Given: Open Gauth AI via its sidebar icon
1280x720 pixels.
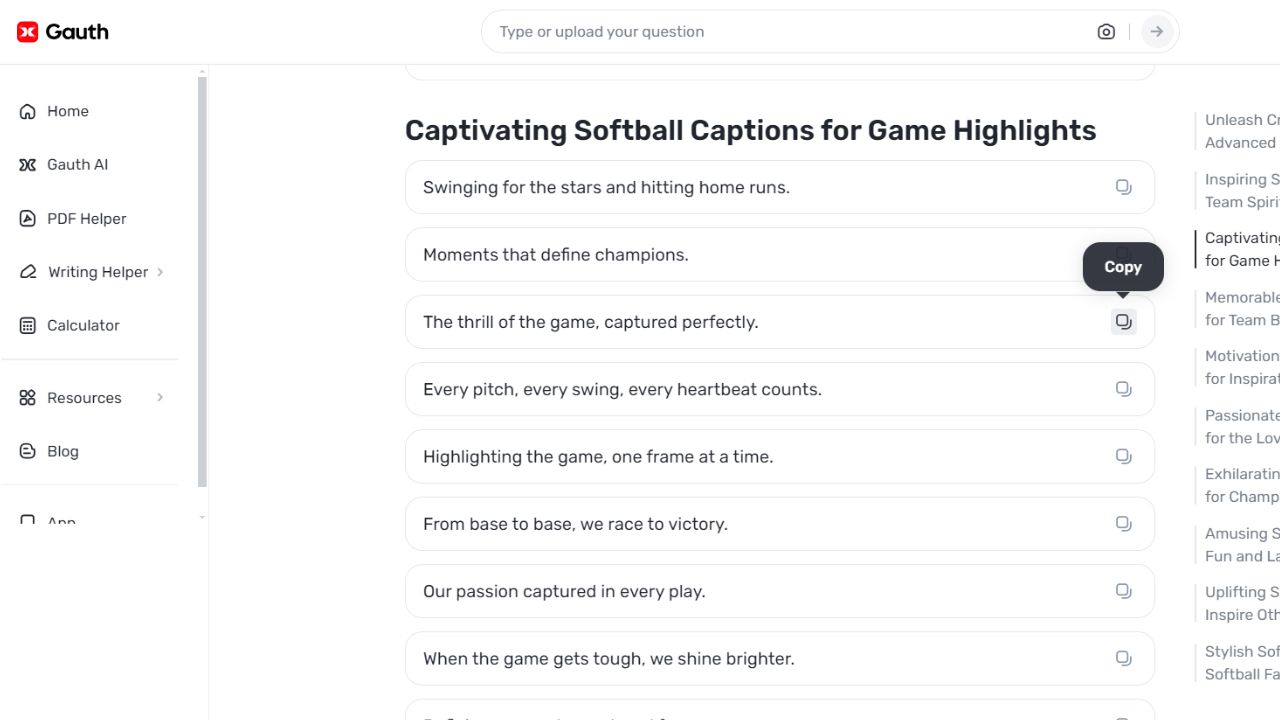Looking at the screenshot, I should tap(27, 164).
